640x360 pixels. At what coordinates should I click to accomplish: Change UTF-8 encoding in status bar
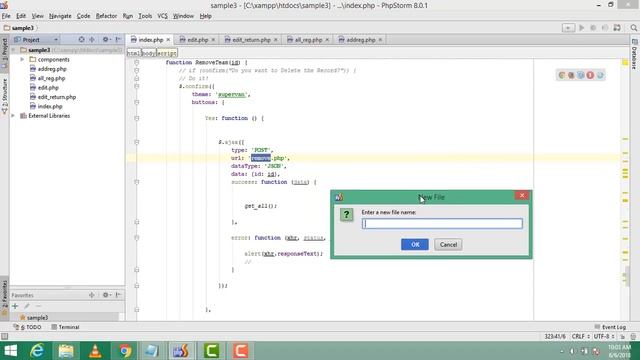(603, 336)
